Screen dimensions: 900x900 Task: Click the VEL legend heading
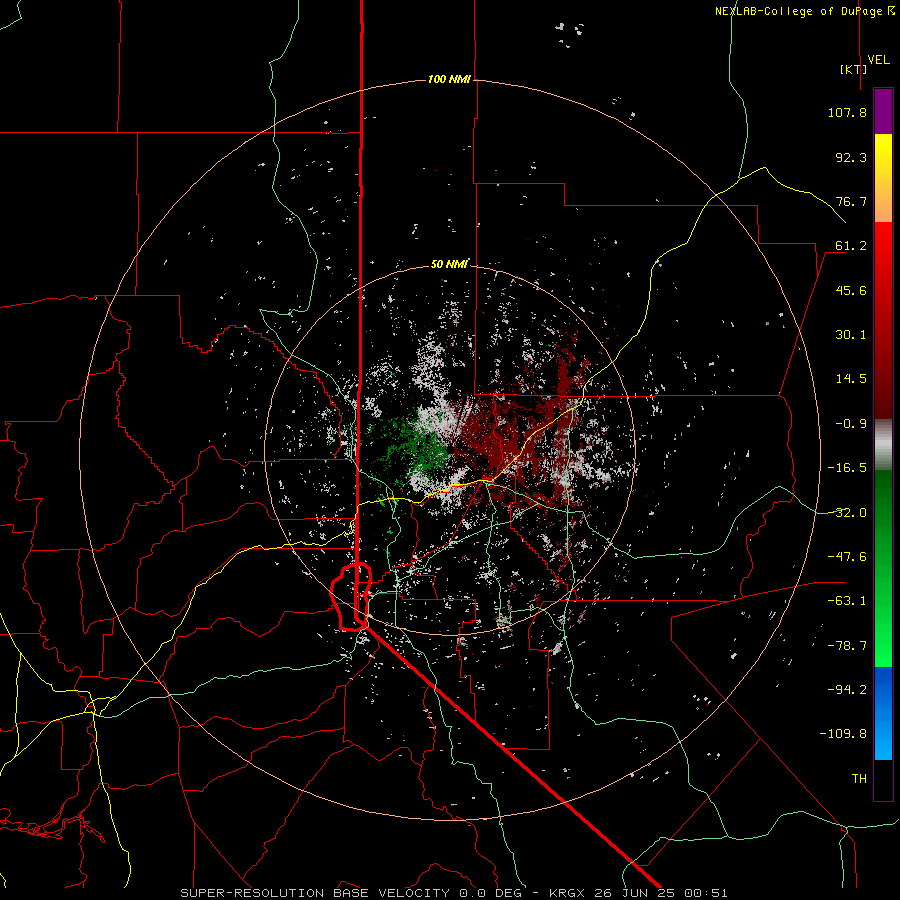[879, 59]
